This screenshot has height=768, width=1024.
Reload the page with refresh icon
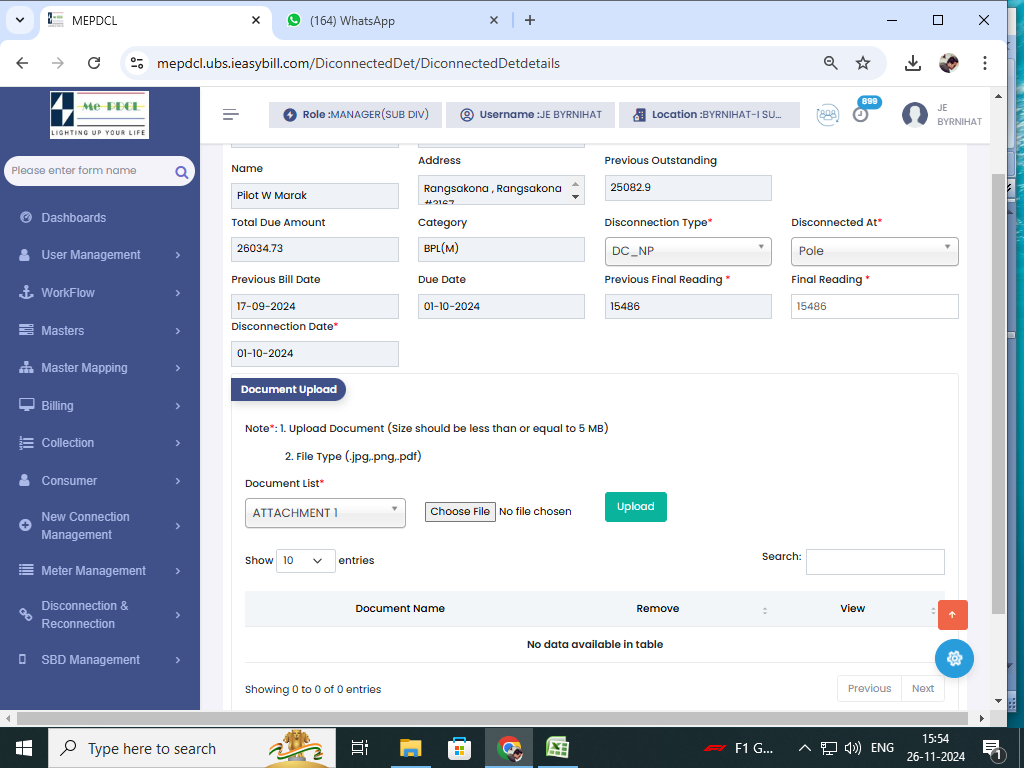94,63
